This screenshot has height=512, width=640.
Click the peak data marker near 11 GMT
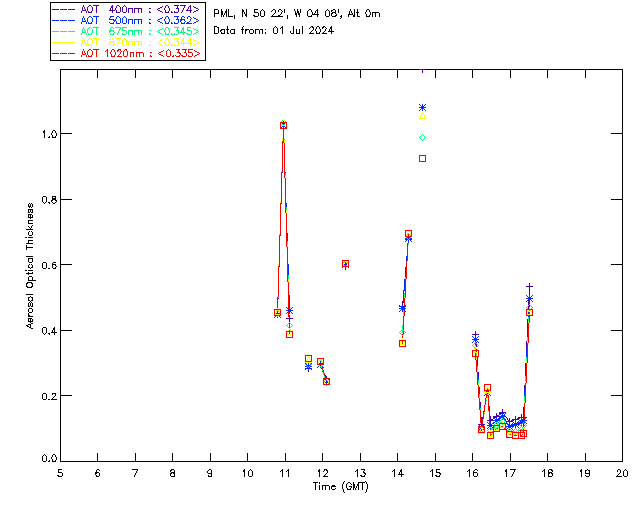[283, 125]
